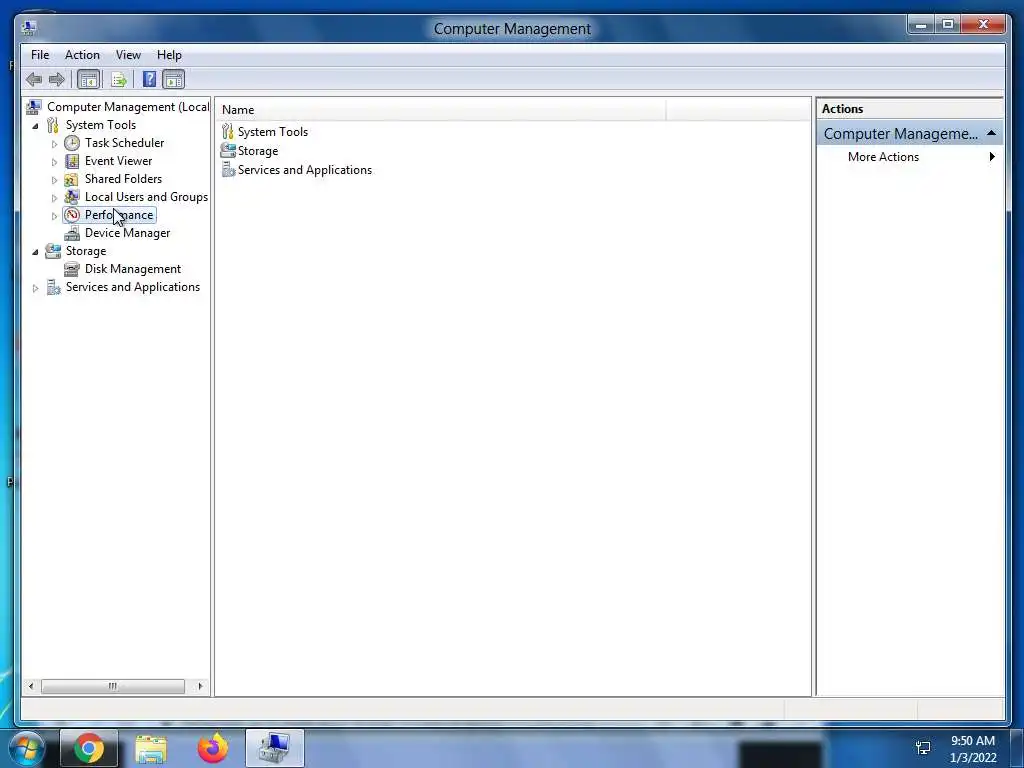Open Windows Explorer from taskbar

click(x=151, y=748)
